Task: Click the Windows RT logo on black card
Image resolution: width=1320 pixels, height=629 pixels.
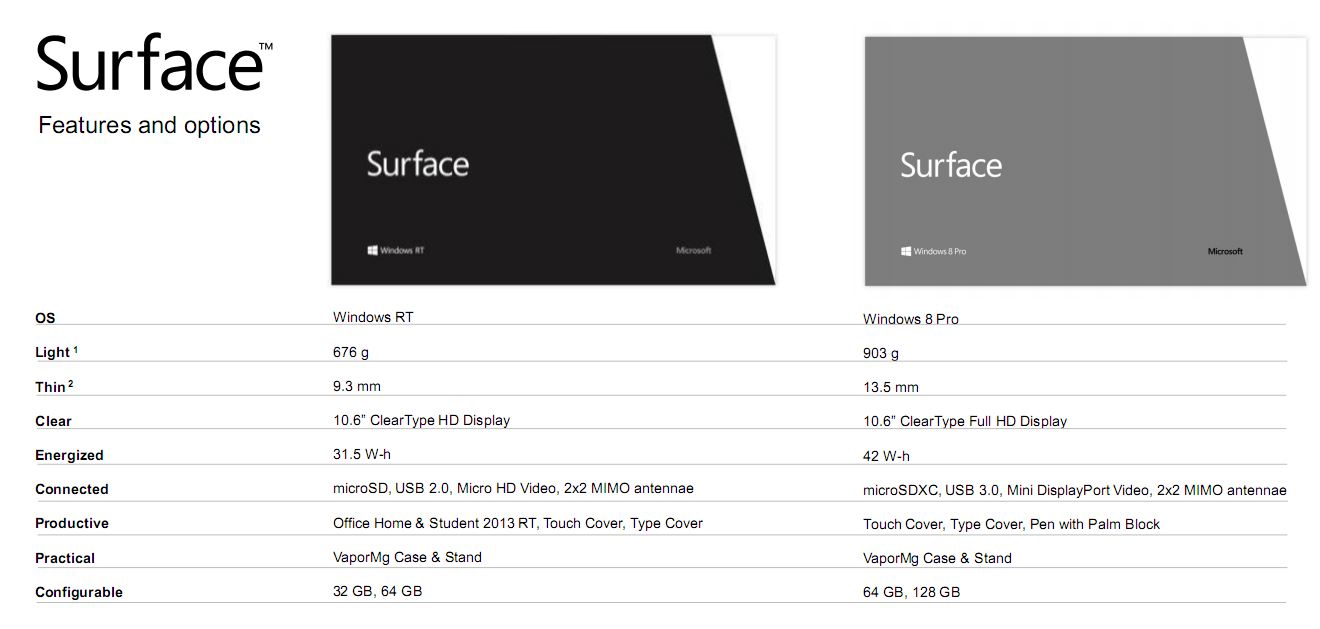Action: click(396, 250)
